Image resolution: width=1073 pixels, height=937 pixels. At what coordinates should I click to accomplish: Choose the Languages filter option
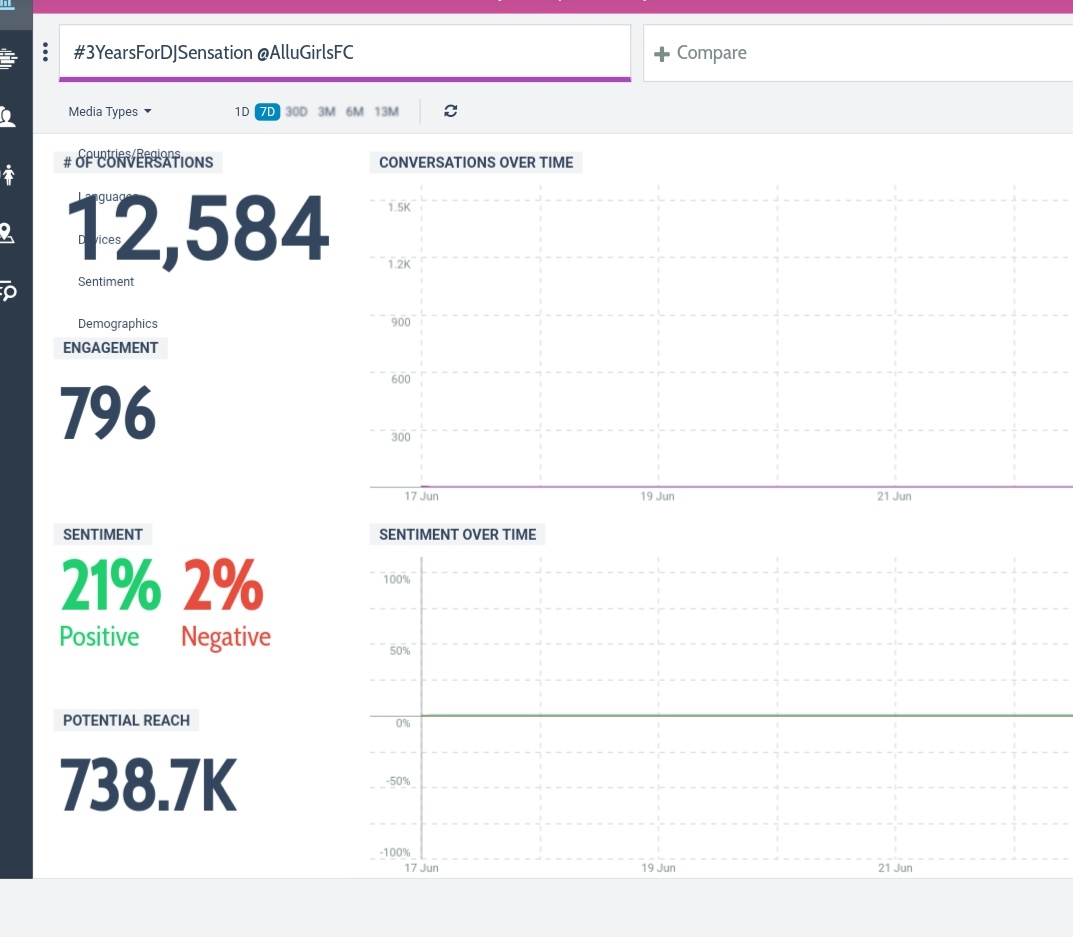tap(108, 196)
